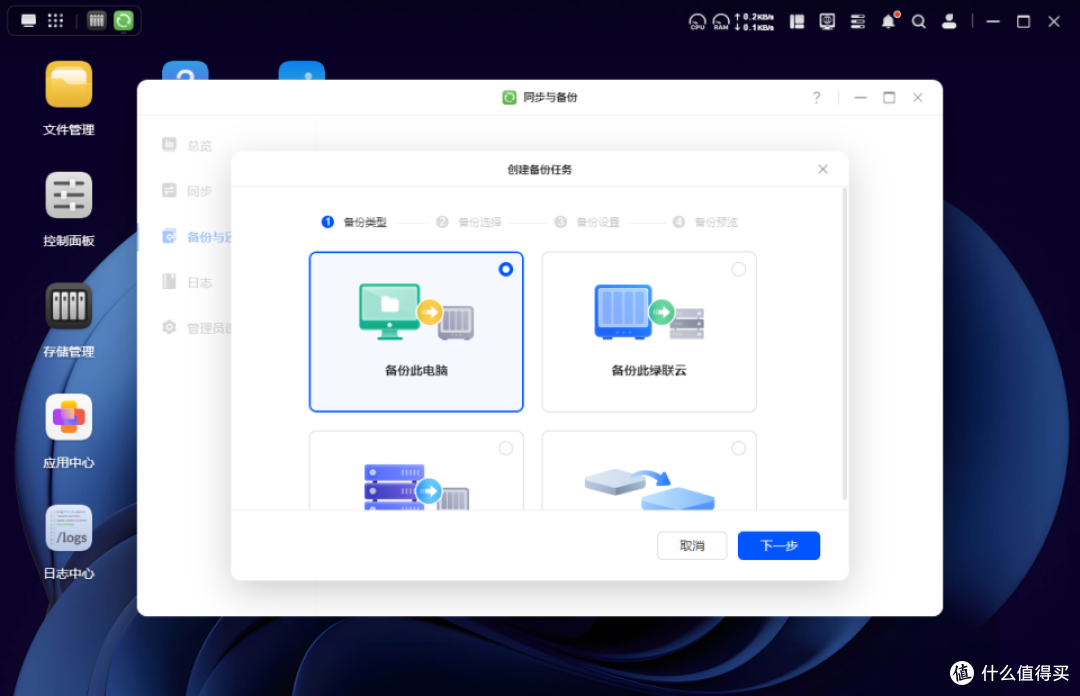Open the remote monitor icon in top bar
Viewport: 1080px width, 696px height.
(x=827, y=22)
